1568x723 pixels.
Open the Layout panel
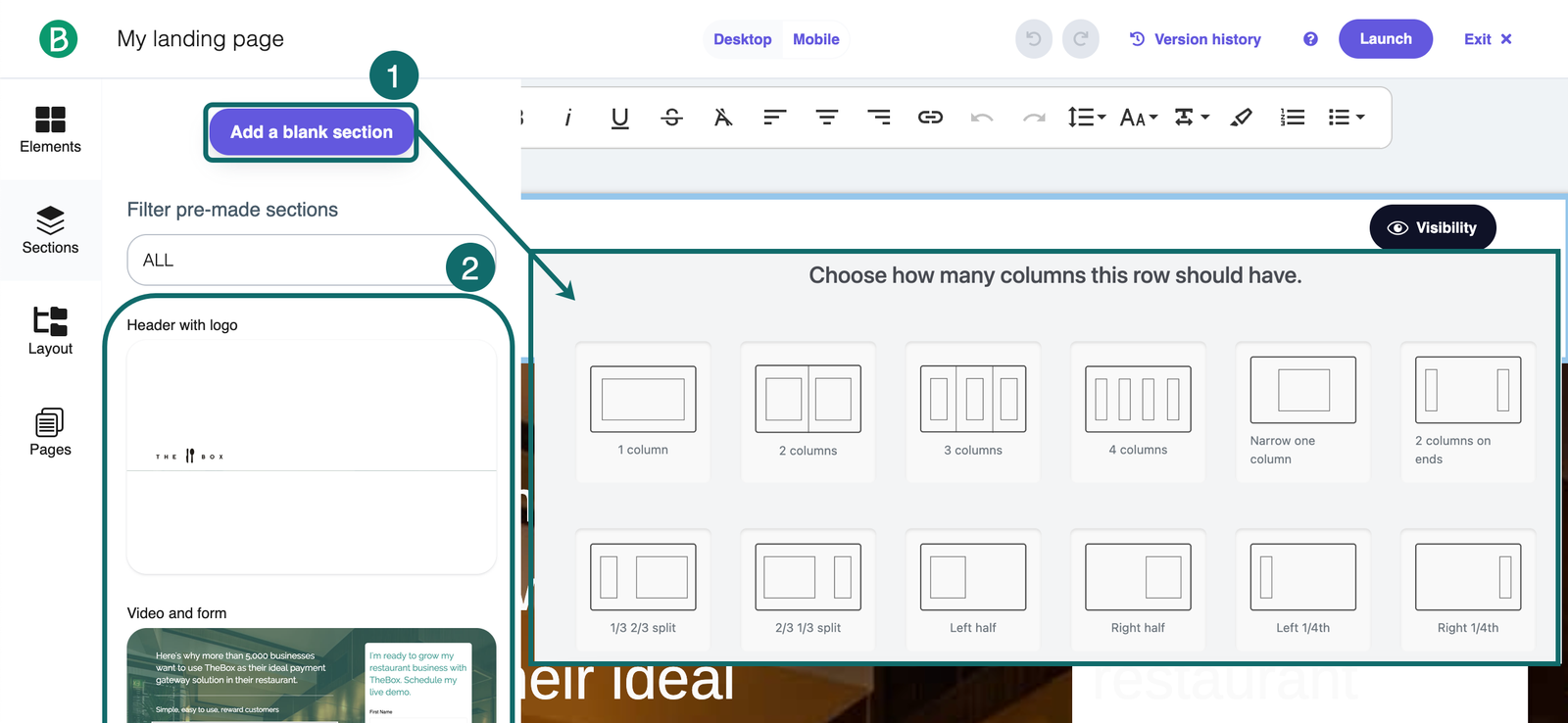50,331
